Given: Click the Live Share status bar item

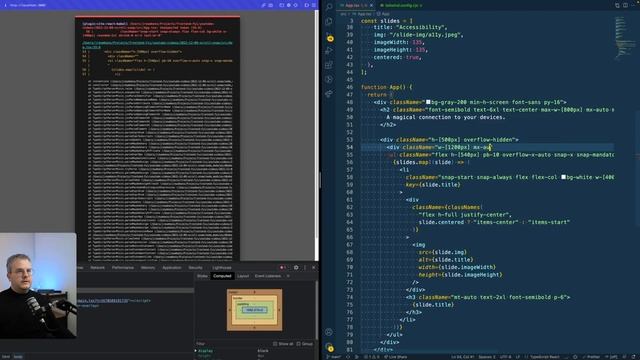Looking at the screenshot, I should [395, 357].
